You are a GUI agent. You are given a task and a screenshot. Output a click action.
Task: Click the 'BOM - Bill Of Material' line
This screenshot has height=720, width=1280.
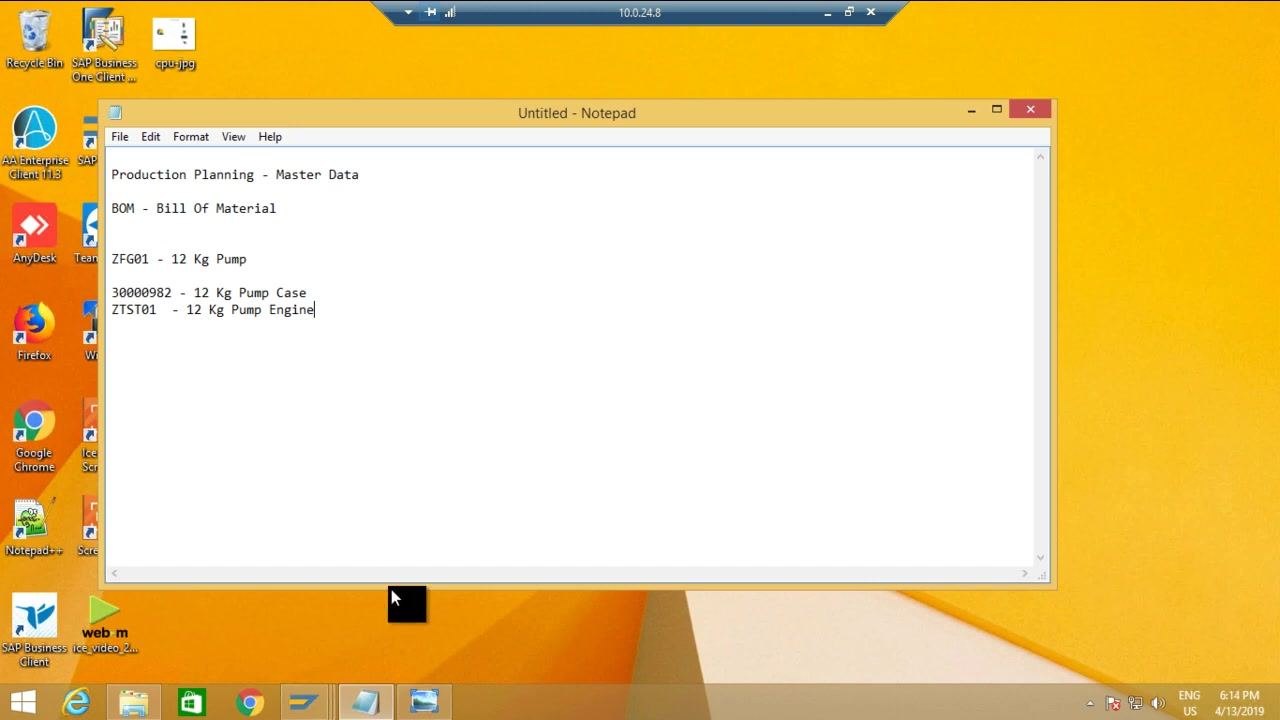coord(193,209)
